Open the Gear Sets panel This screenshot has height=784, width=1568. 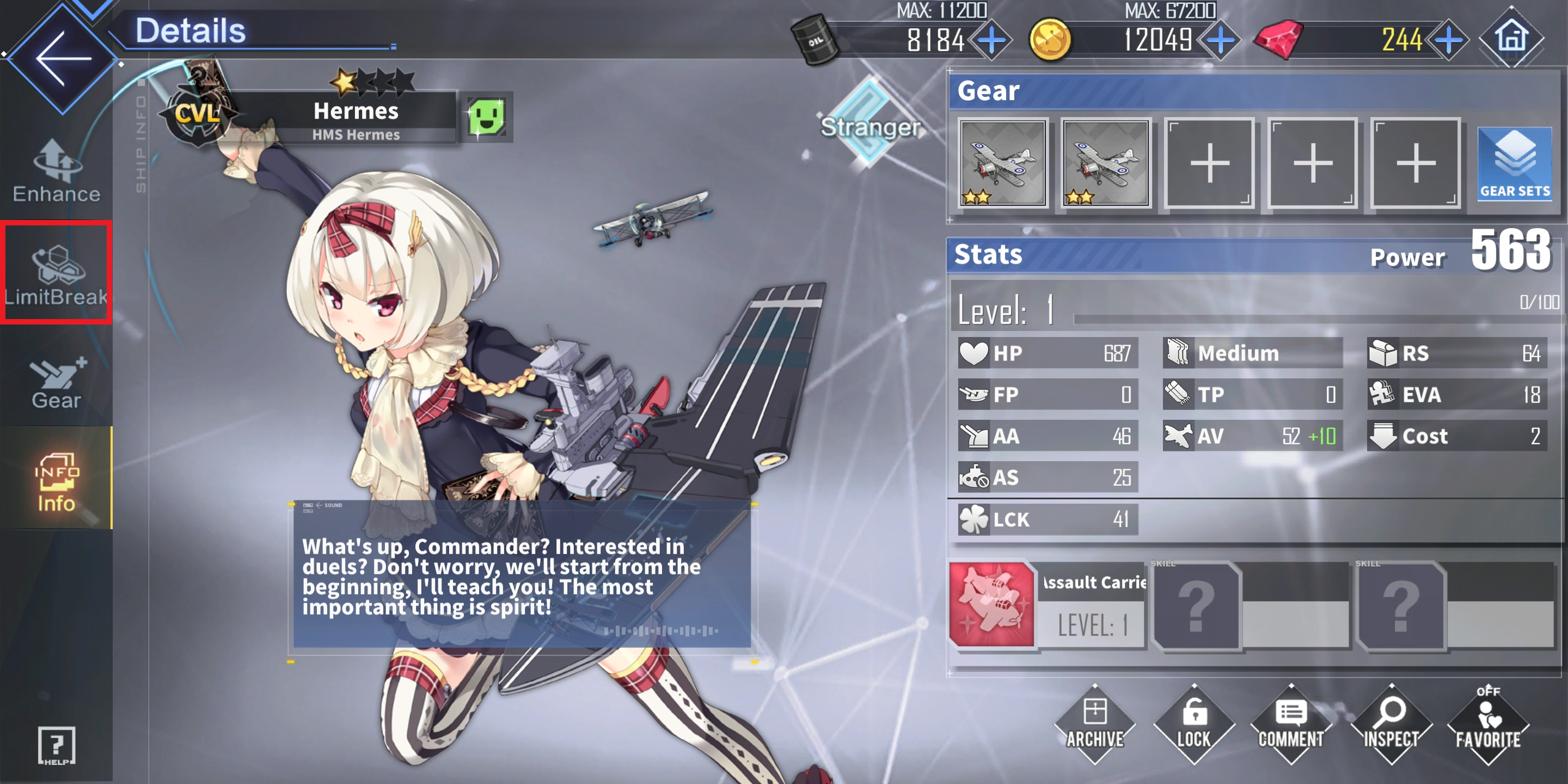tap(1515, 164)
